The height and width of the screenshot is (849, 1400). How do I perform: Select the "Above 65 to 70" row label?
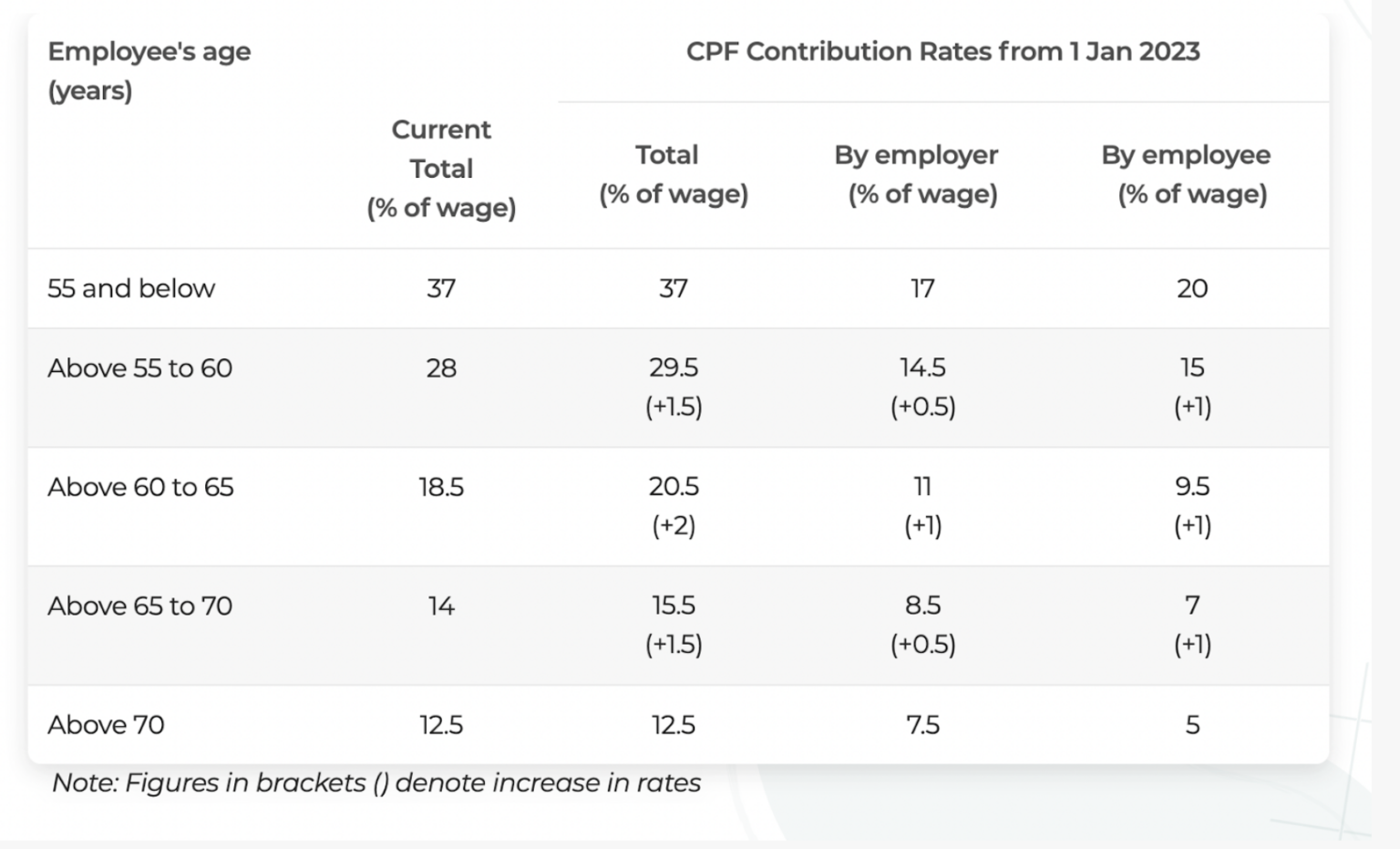[x=139, y=606]
